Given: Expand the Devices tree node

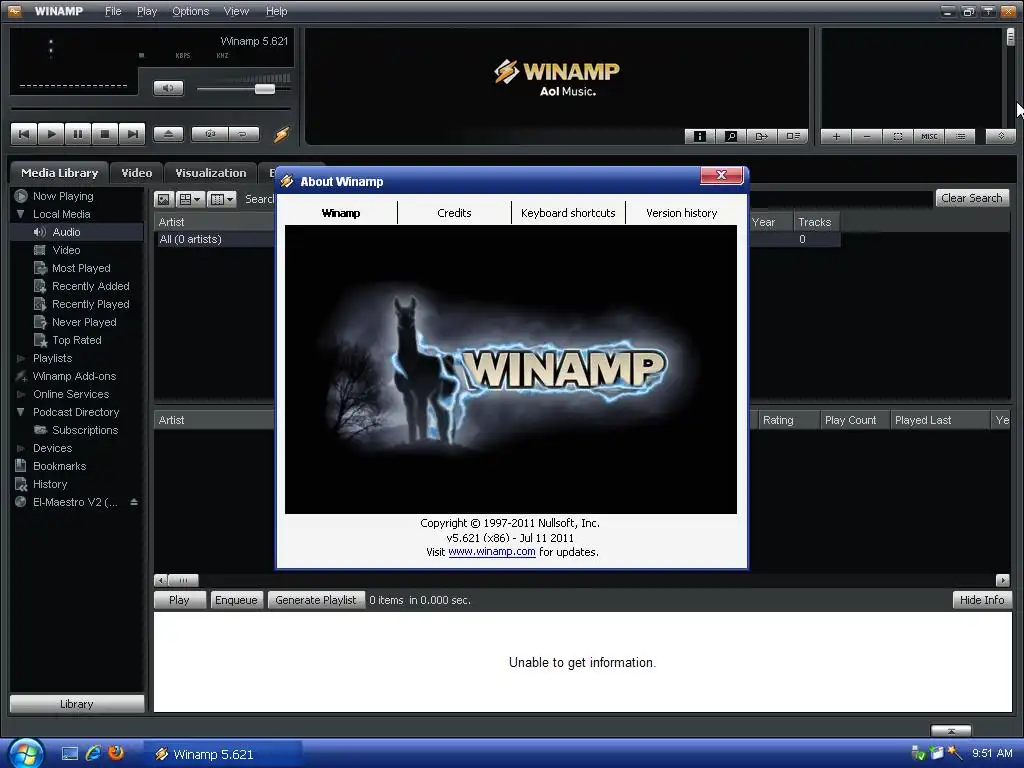Looking at the screenshot, I should 20,449.
